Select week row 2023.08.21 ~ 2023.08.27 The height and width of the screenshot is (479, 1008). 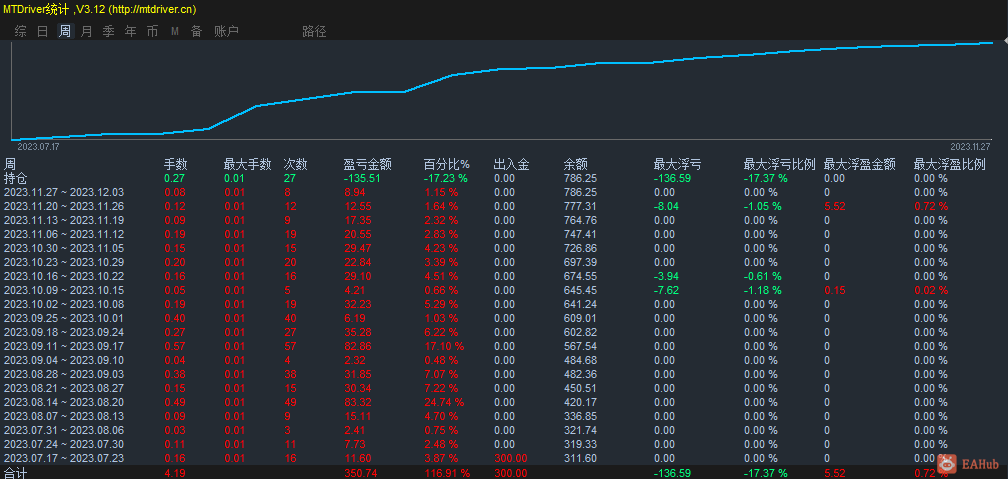pos(64,388)
